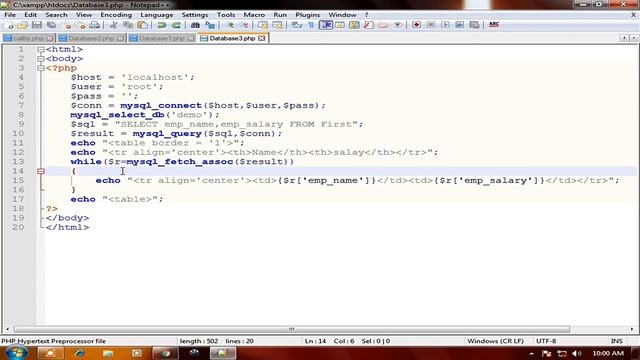The width and height of the screenshot is (640, 360).
Task: Click the Redo green arrow icon
Action: coord(176,25)
